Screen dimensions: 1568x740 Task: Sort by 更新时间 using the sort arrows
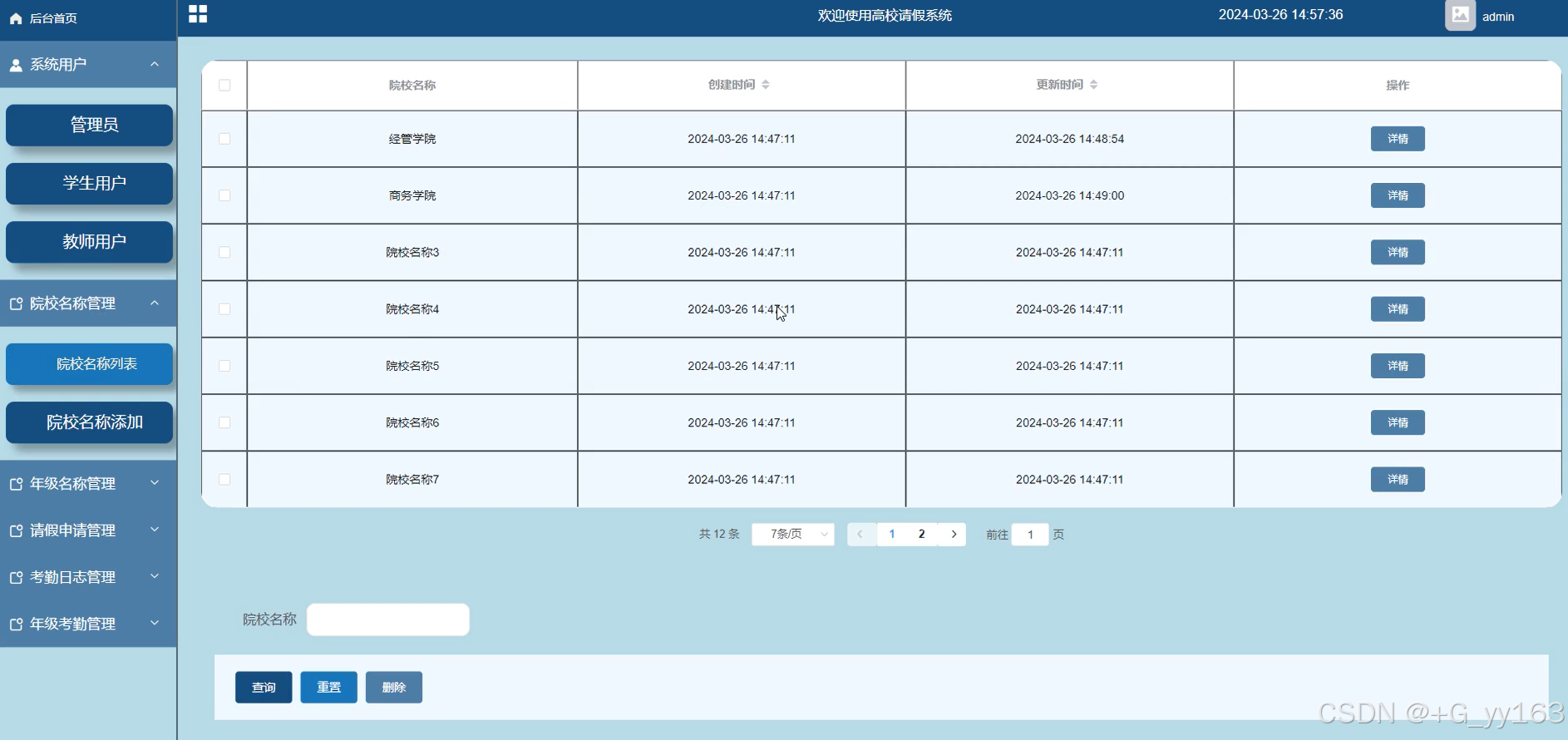[1093, 85]
